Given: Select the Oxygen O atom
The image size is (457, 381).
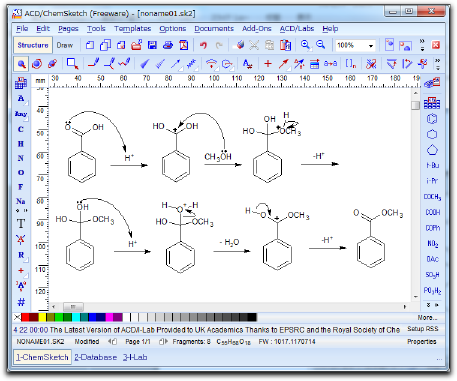Looking at the screenshot, I should pyautogui.click(x=21, y=172).
